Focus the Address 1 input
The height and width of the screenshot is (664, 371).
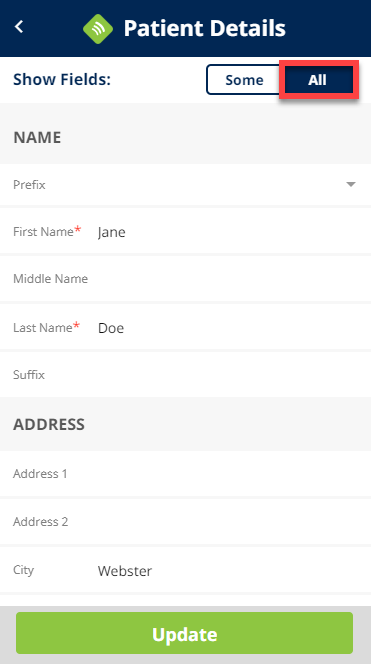tap(186, 473)
